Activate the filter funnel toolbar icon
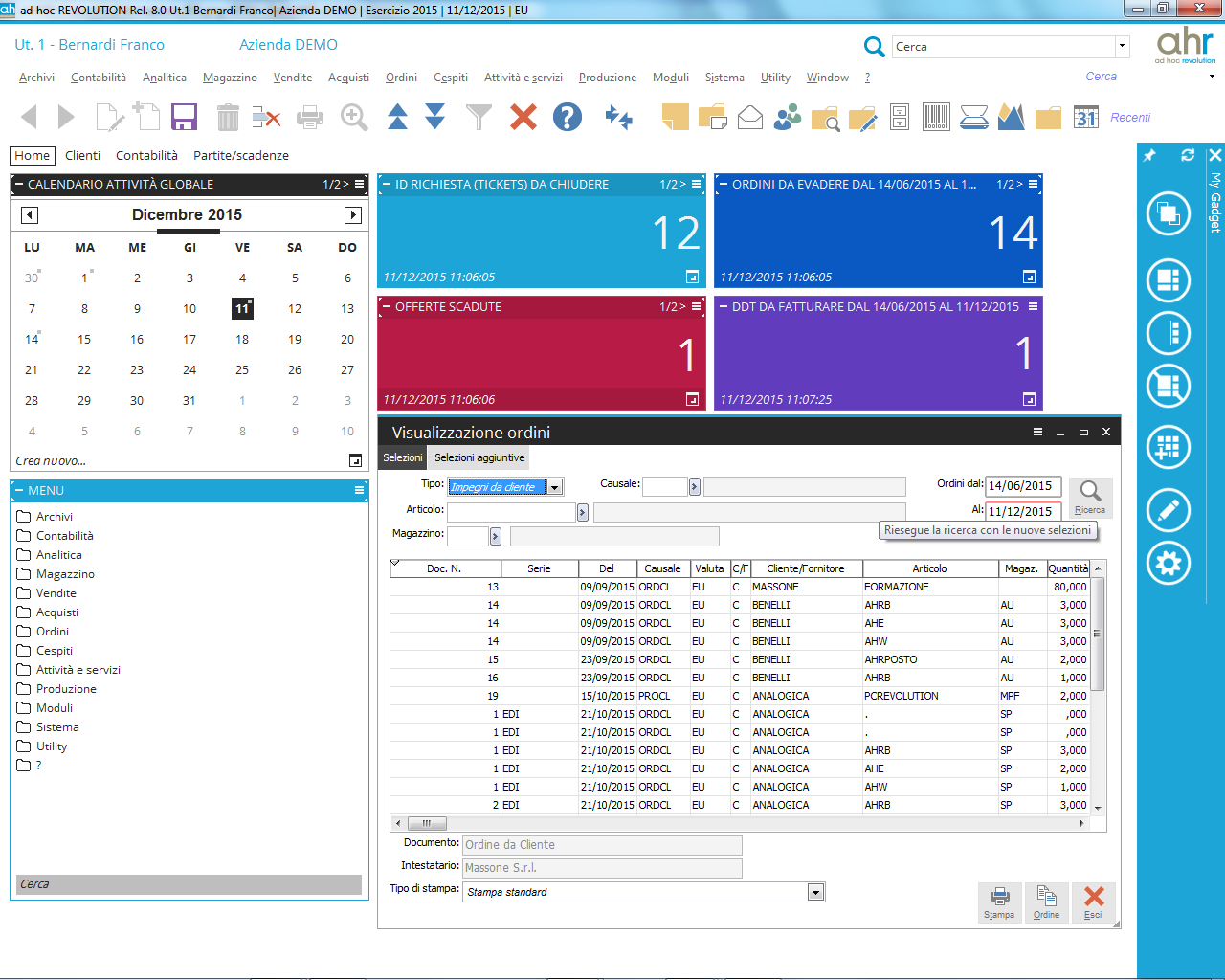 coord(479,117)
